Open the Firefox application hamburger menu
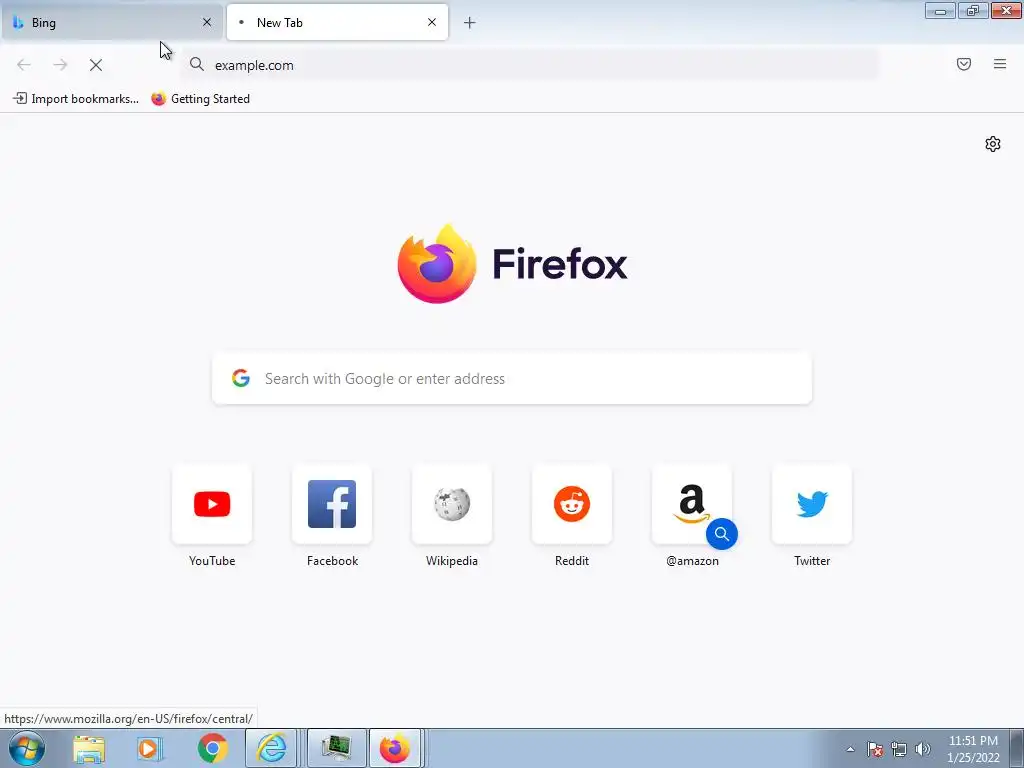Viewport: 1024px width, 768px height. click(x=1000, y=64)
